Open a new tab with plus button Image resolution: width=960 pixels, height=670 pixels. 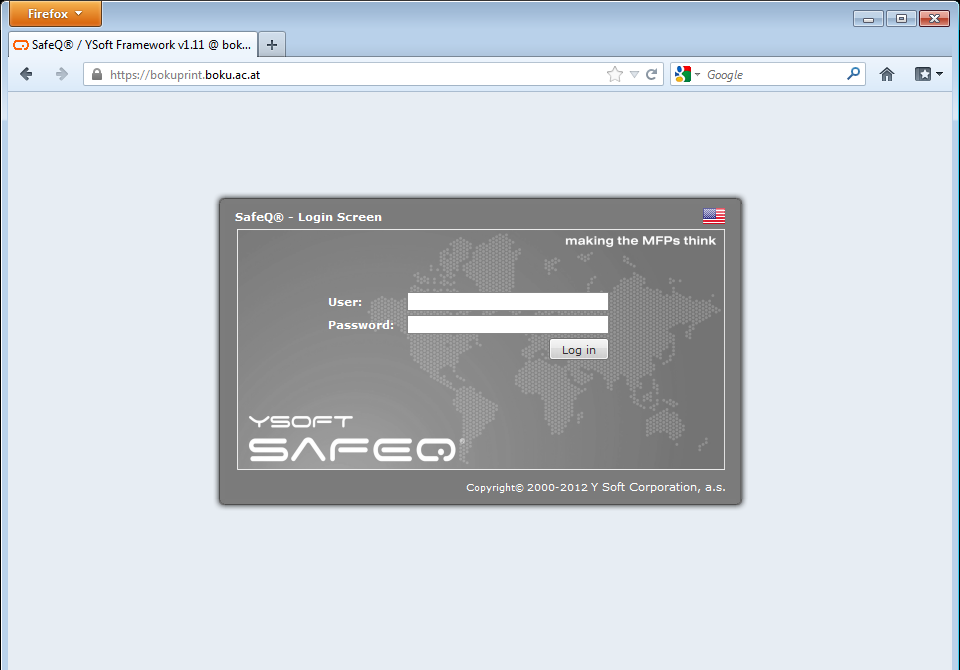point(272,45)
